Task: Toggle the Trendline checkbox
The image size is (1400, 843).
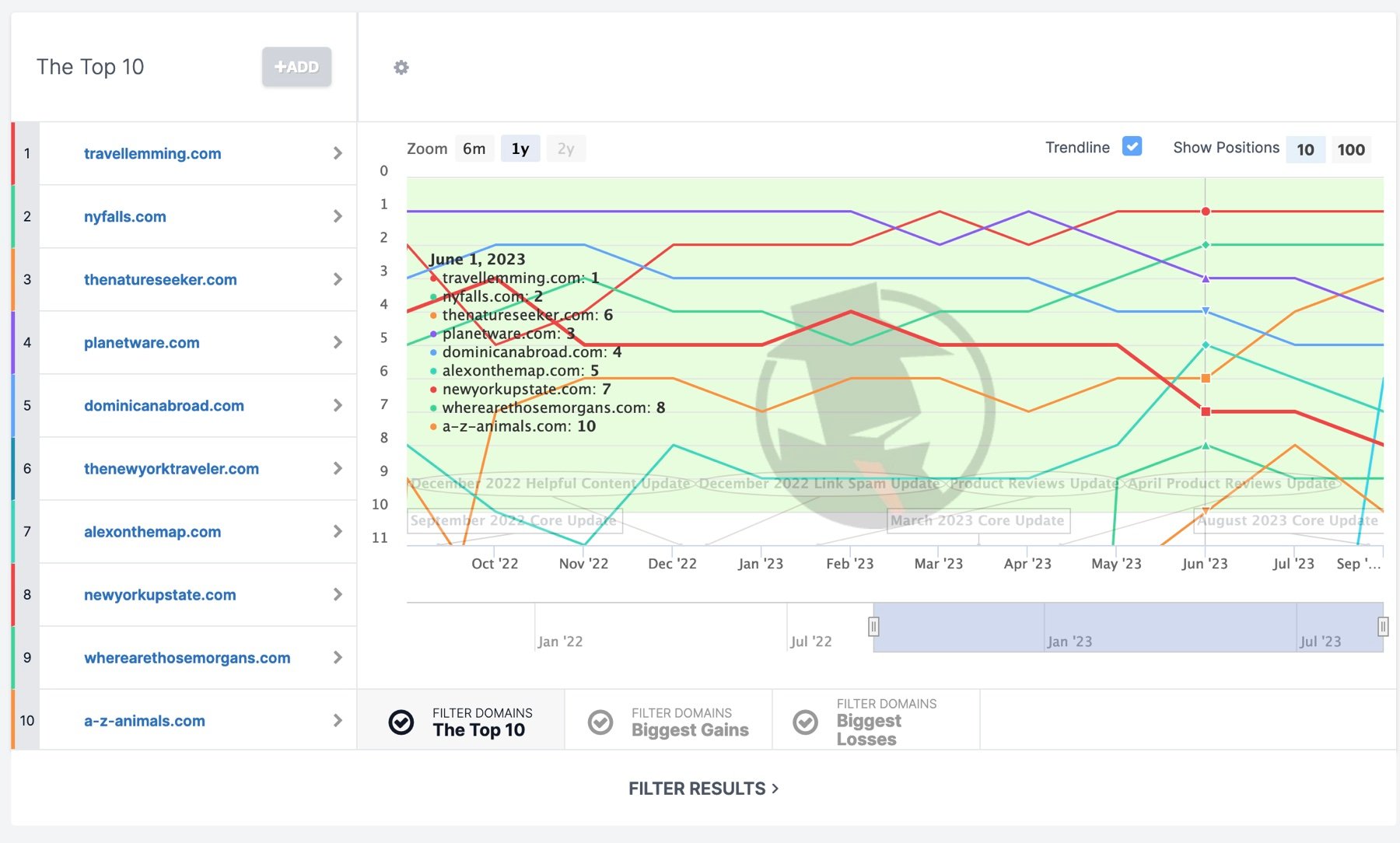Action: point(1132,146)
